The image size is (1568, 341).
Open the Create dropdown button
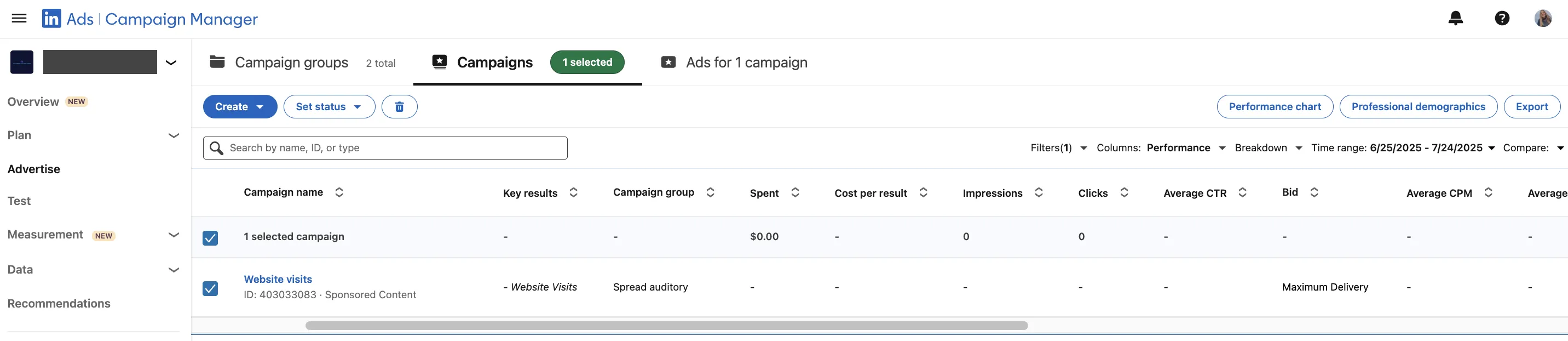[240, 107]
